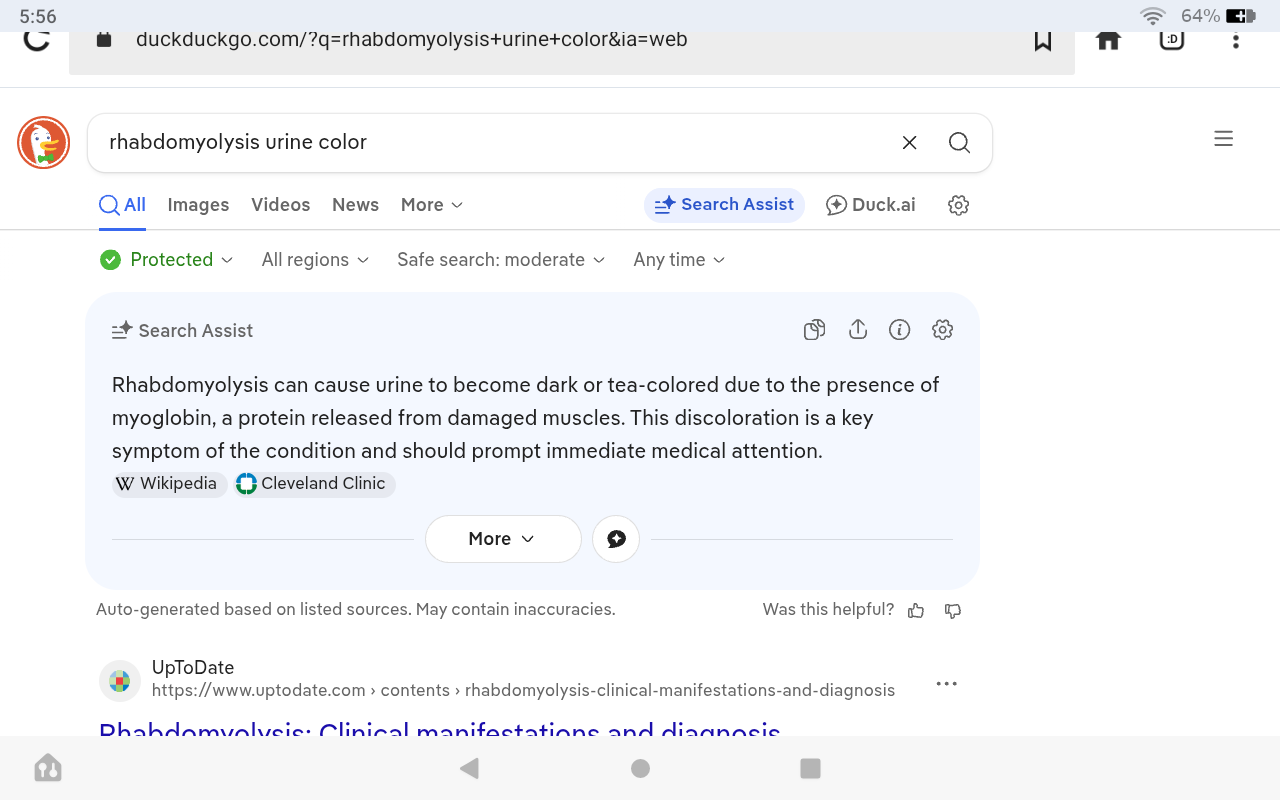1280x800 pixels.
Task: Toggle the Search Assist button
Action: click(x=724, y=205)
